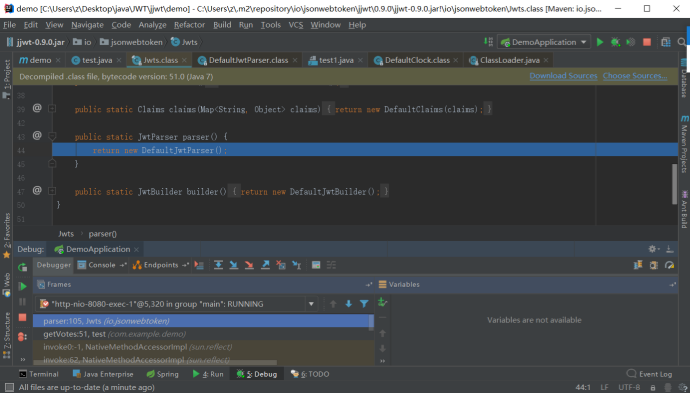
Task: Stop the debug session from the debug sidebar
Action: click(22, 317)
